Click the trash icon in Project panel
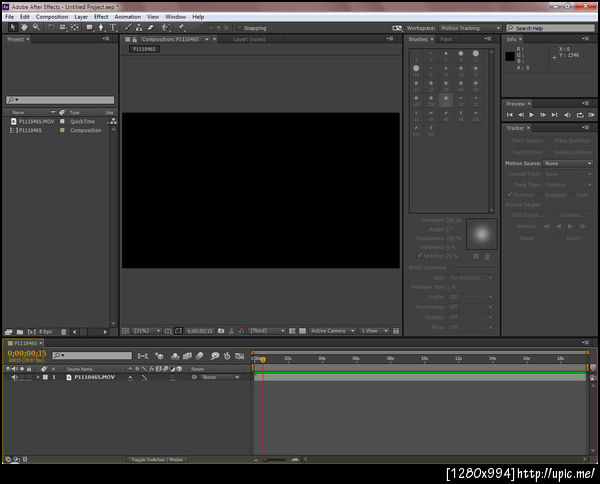600x484 pixels. point(64,332)
